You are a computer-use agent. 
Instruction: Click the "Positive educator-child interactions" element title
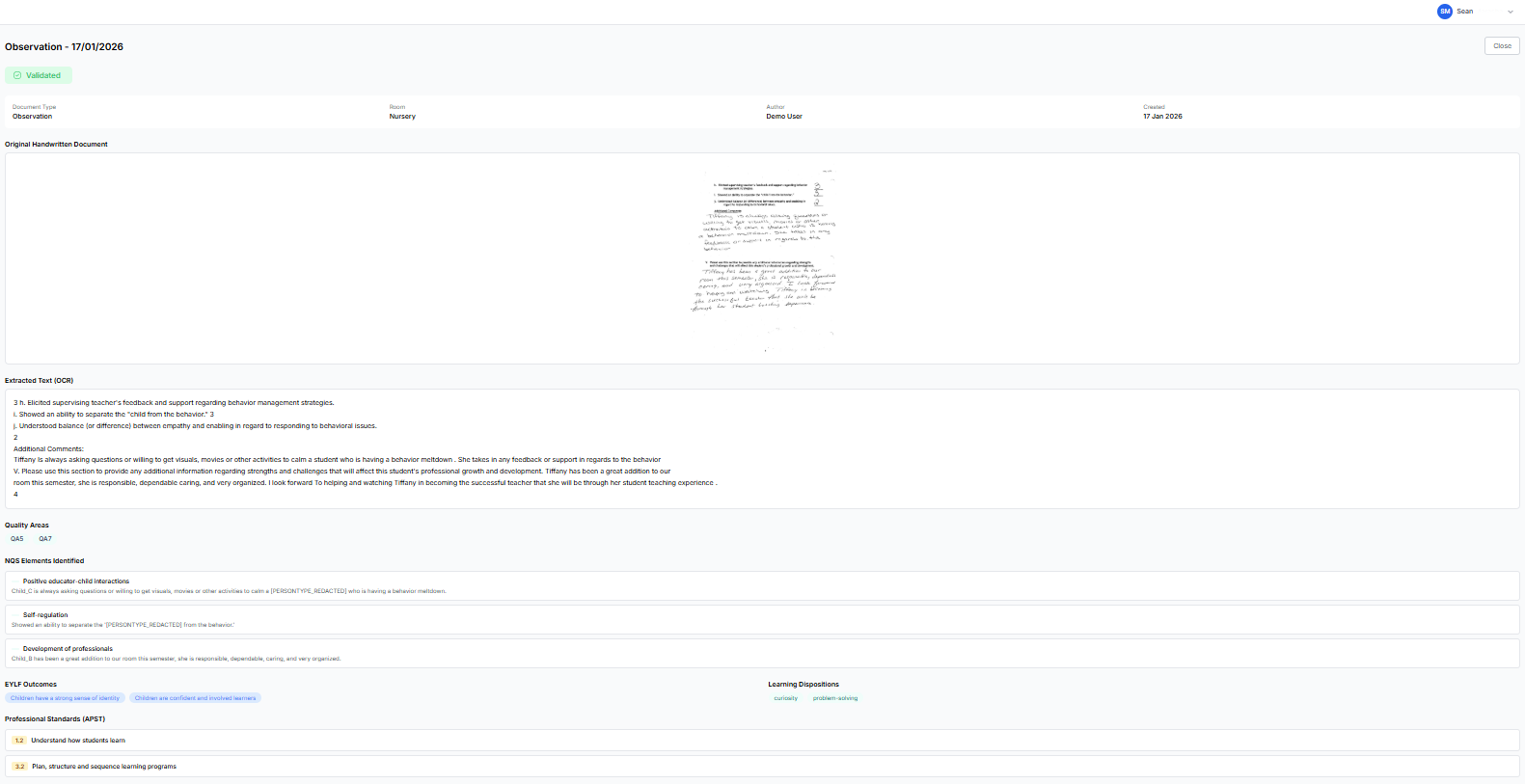point(76,581)
